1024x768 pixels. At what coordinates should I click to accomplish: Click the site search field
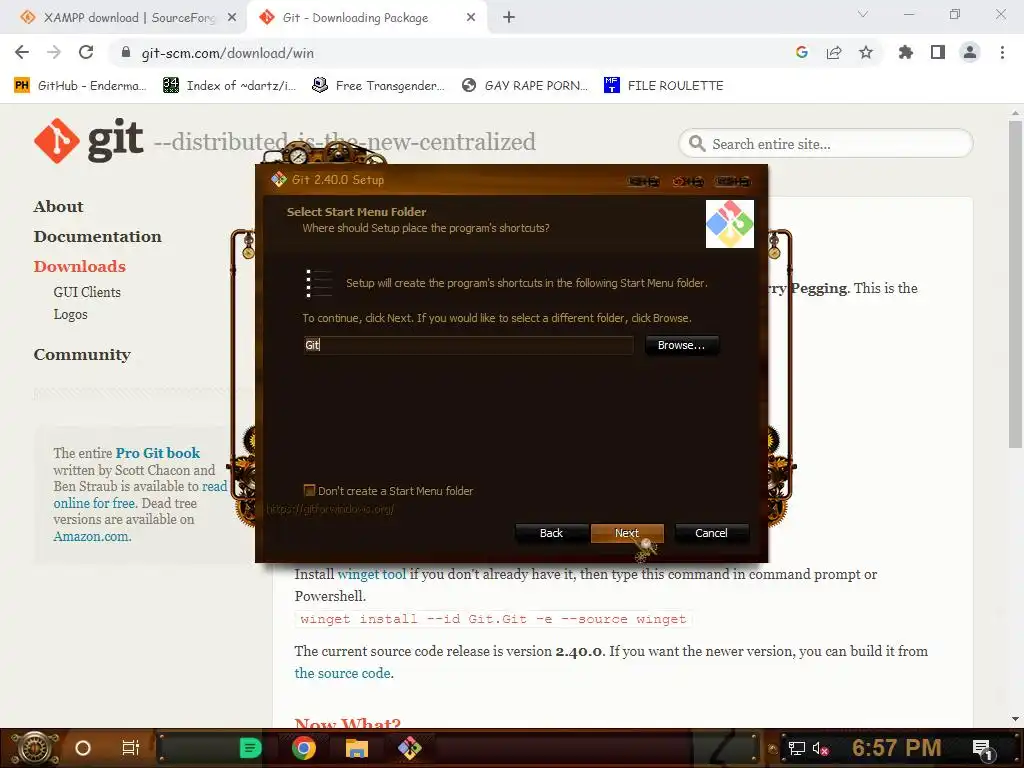point(826,144)
